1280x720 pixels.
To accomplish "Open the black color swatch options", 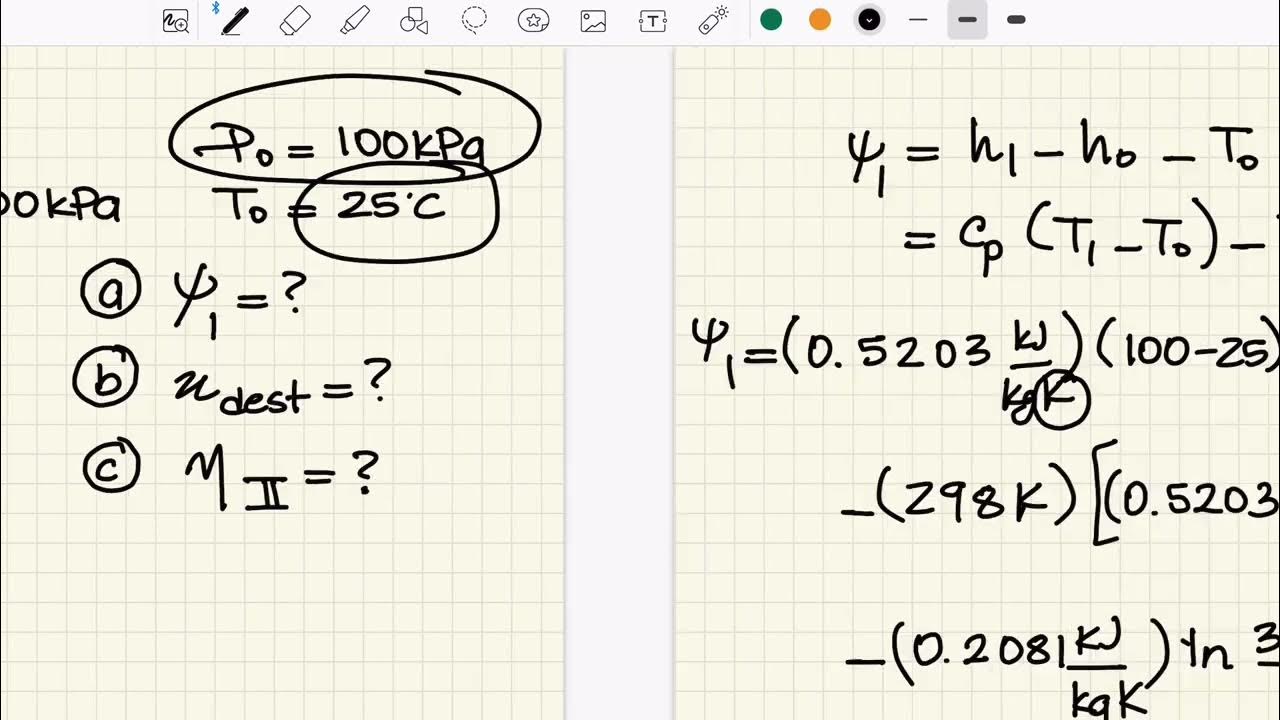I will [869, 20].
